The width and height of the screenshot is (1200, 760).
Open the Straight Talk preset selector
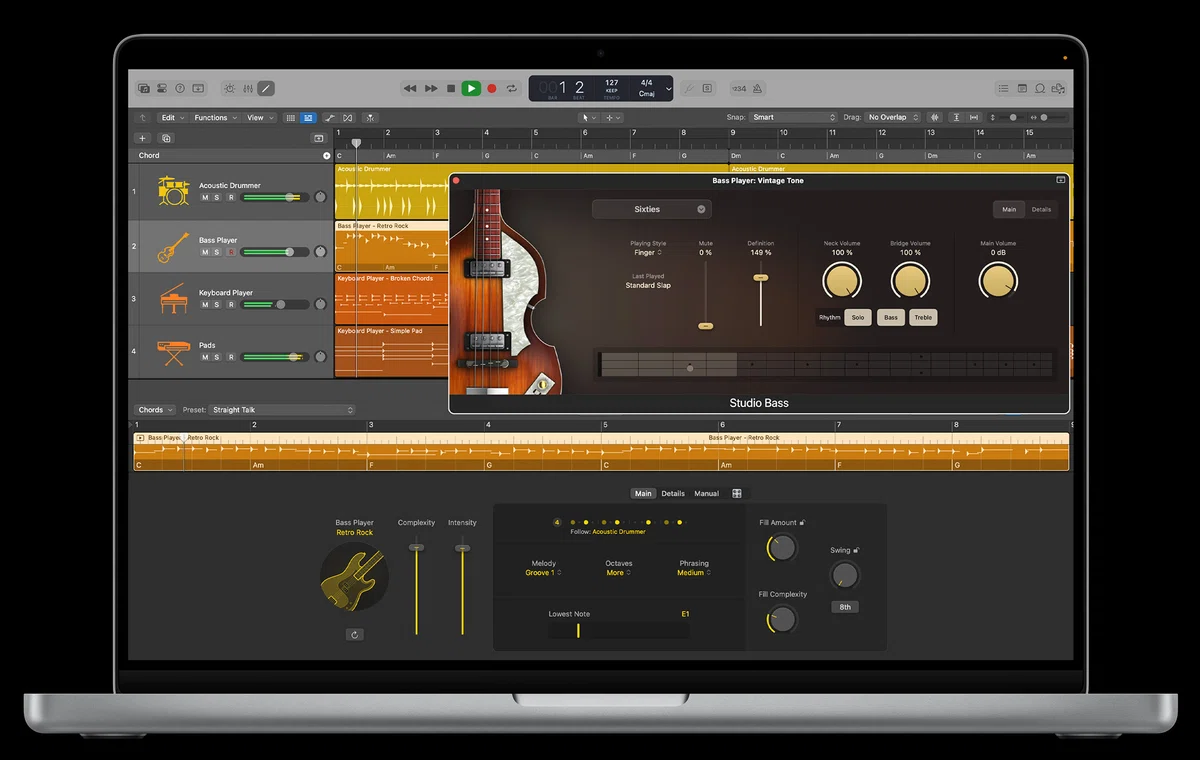282,410
